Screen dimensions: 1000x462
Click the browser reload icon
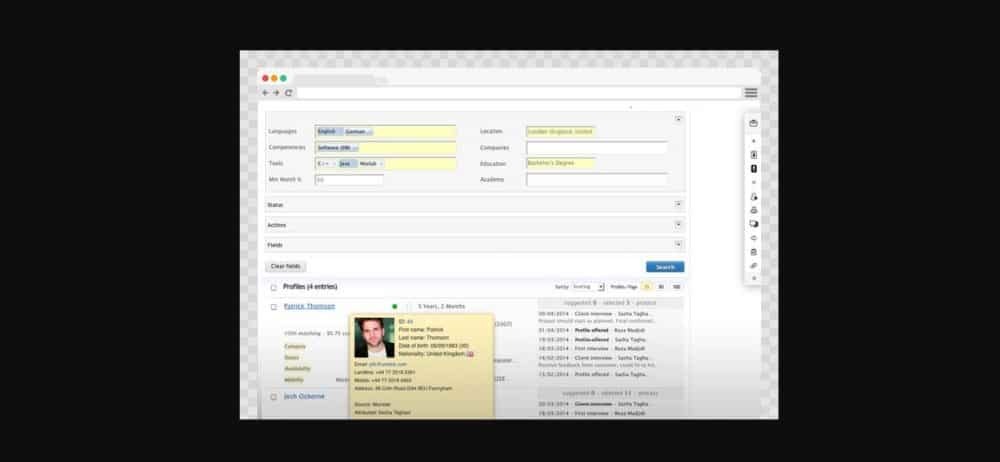click(288, 93)
